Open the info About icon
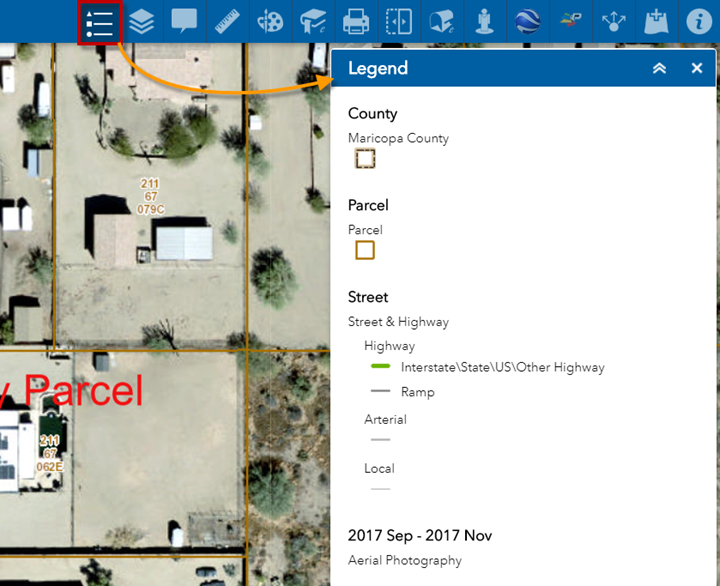This screenshot has height=586, width=720. (x=698, y=22)
